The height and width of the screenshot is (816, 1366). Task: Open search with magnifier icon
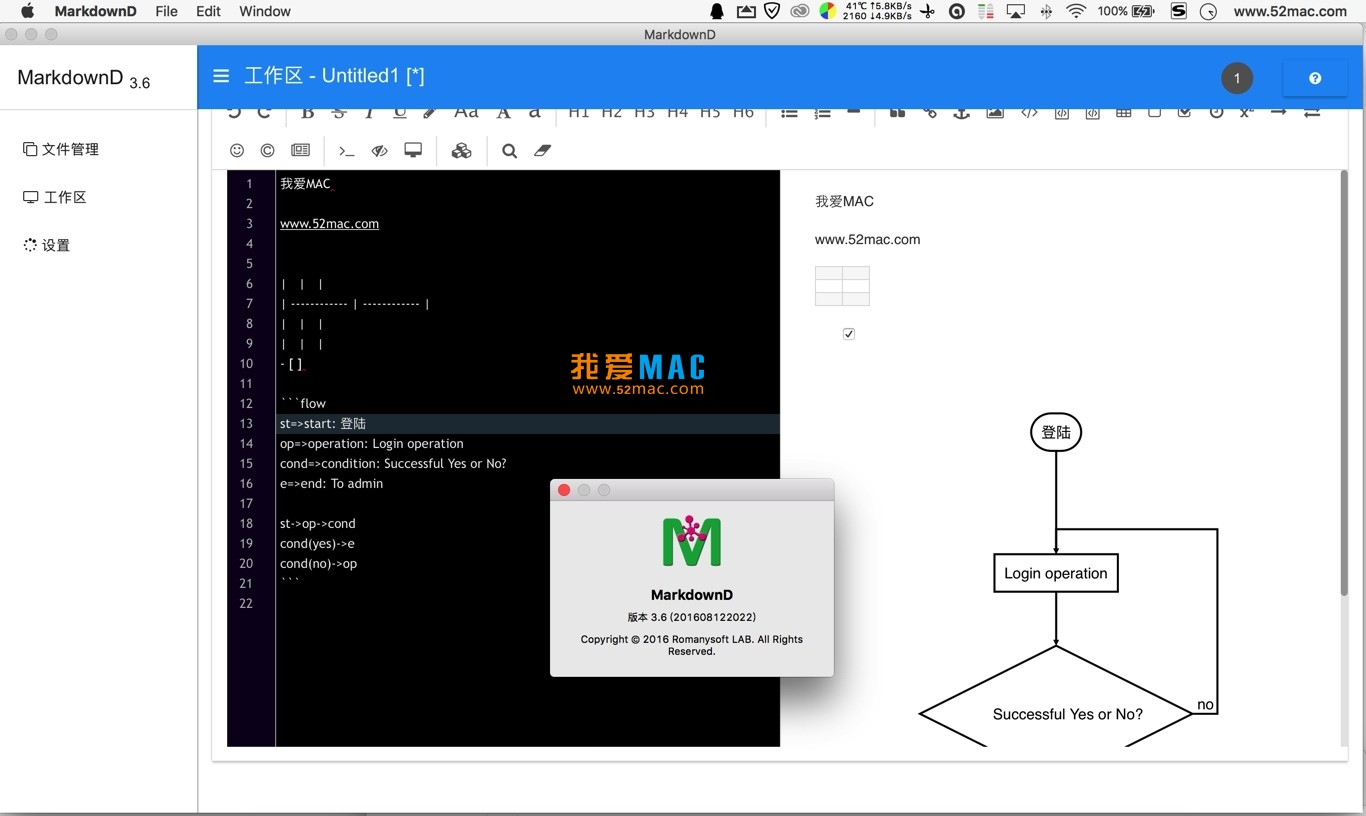tap(509, 151)
